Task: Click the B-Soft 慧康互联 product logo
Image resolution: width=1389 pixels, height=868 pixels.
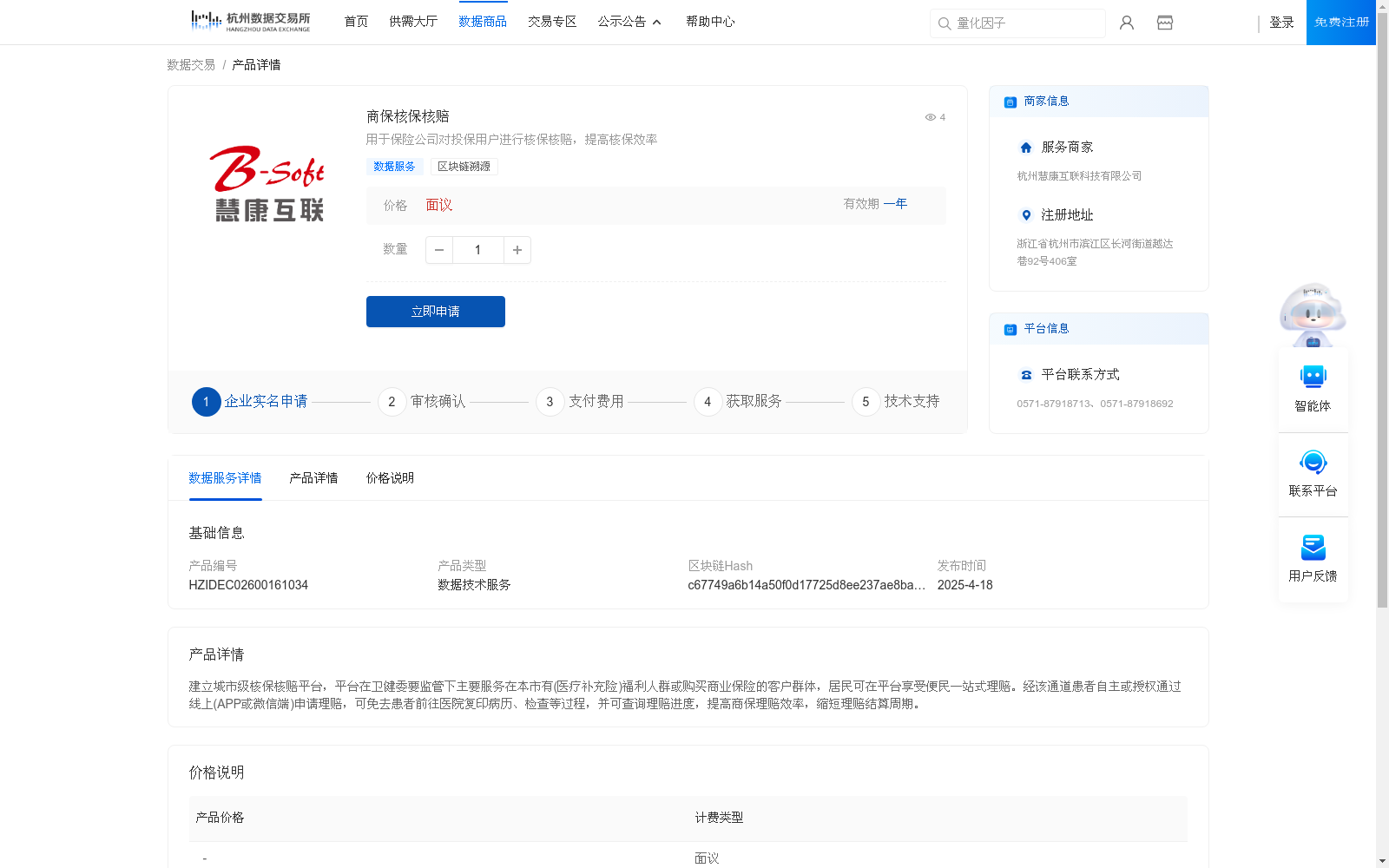Action: [268, 183]
